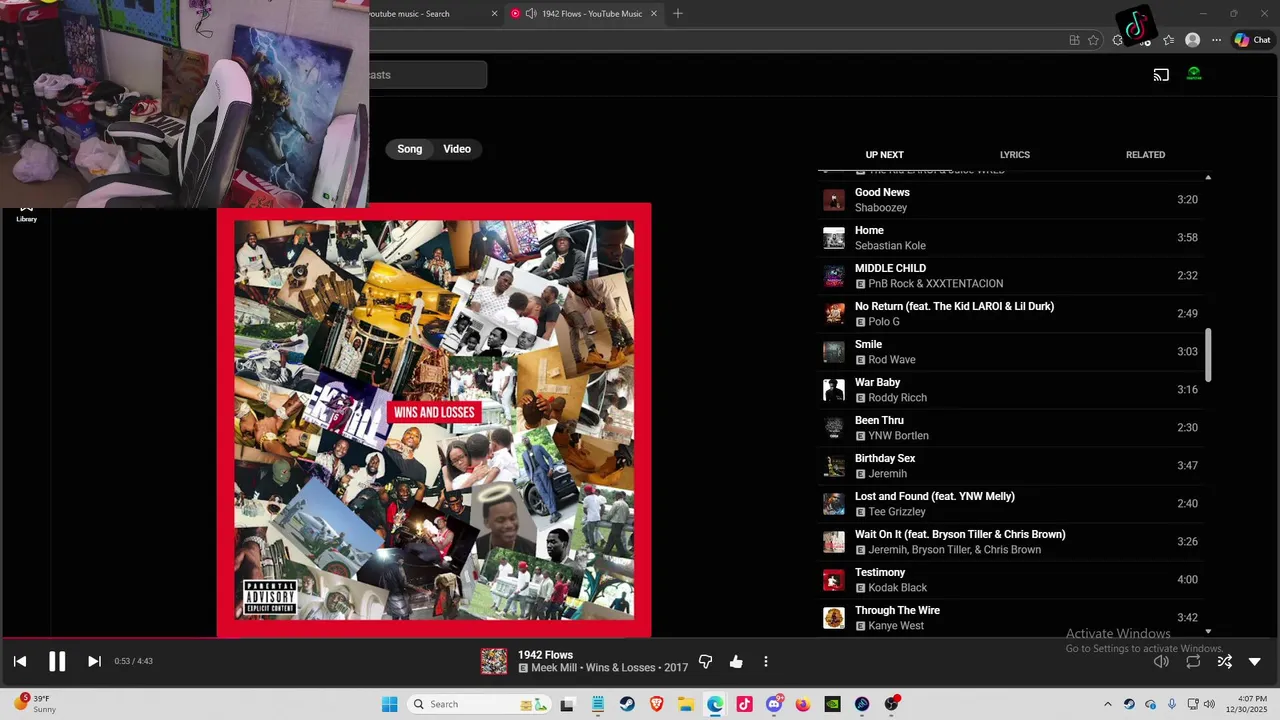
Task: Play Home by Sebastian Kole
Action: pyautogui.click(x=1010, y=238)
